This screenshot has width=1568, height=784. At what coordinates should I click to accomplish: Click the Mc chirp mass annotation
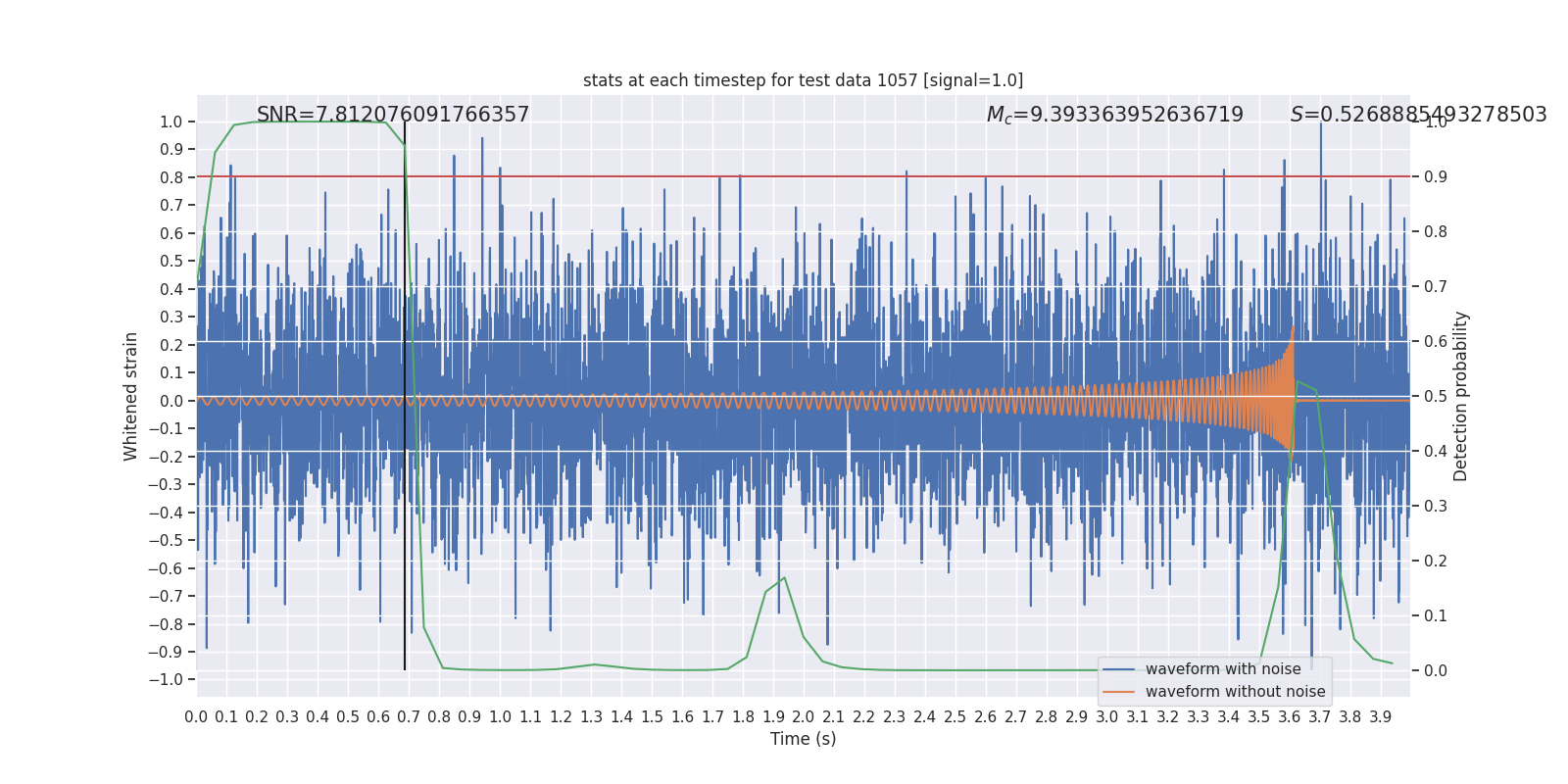click(1114, 115)
